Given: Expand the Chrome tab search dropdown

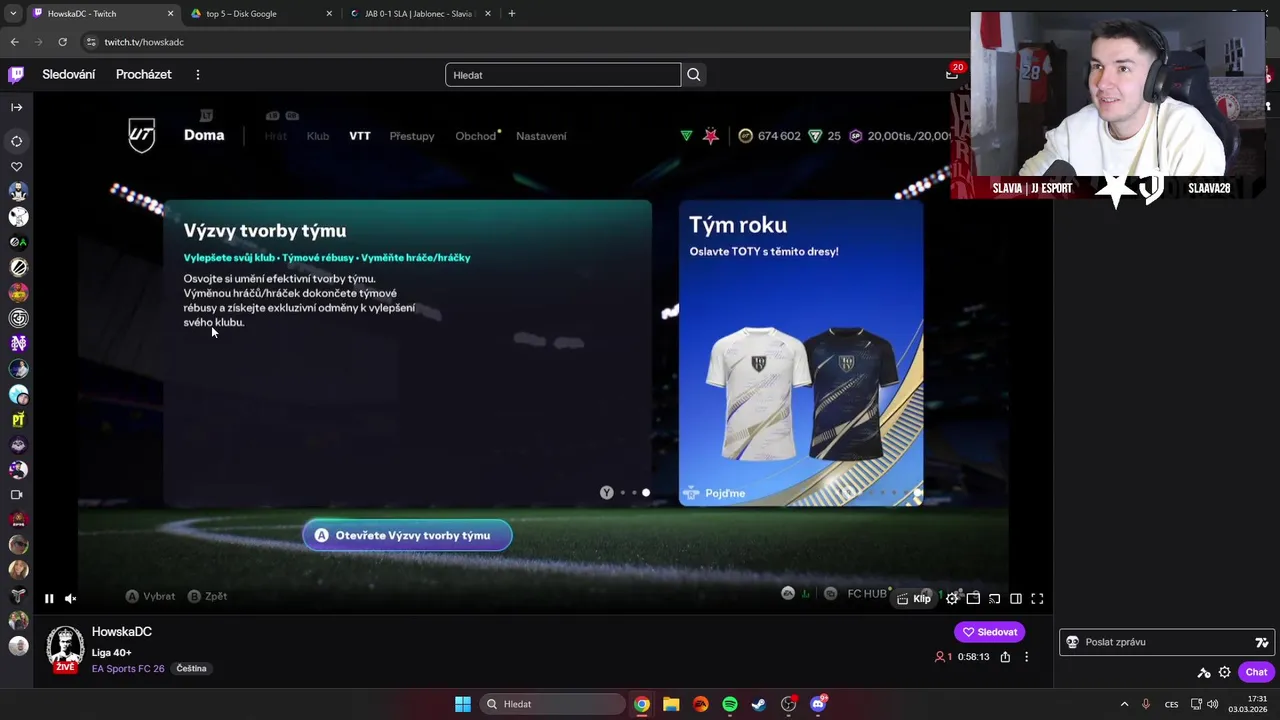Looking at the screenshot, I should coord(13,14).
